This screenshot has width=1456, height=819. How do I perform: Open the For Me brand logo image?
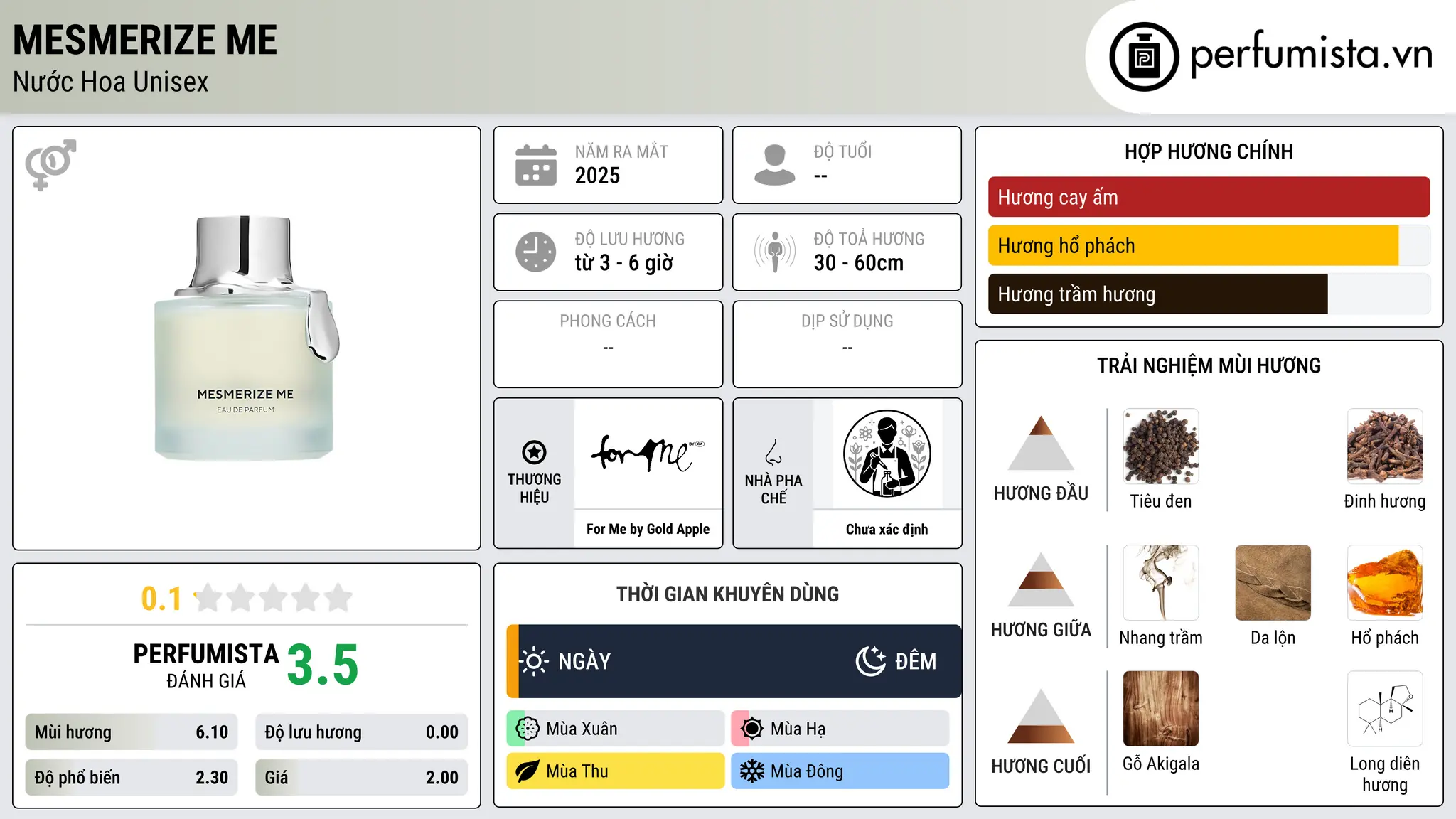point(648,453)
